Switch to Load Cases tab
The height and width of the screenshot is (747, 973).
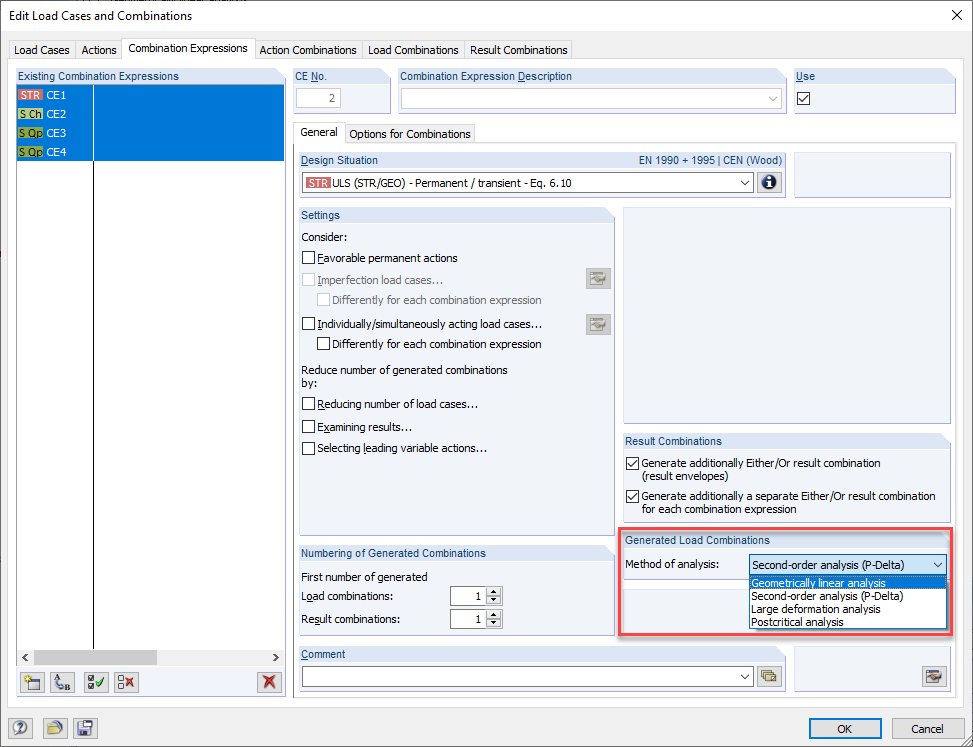[x=42, y=50]
